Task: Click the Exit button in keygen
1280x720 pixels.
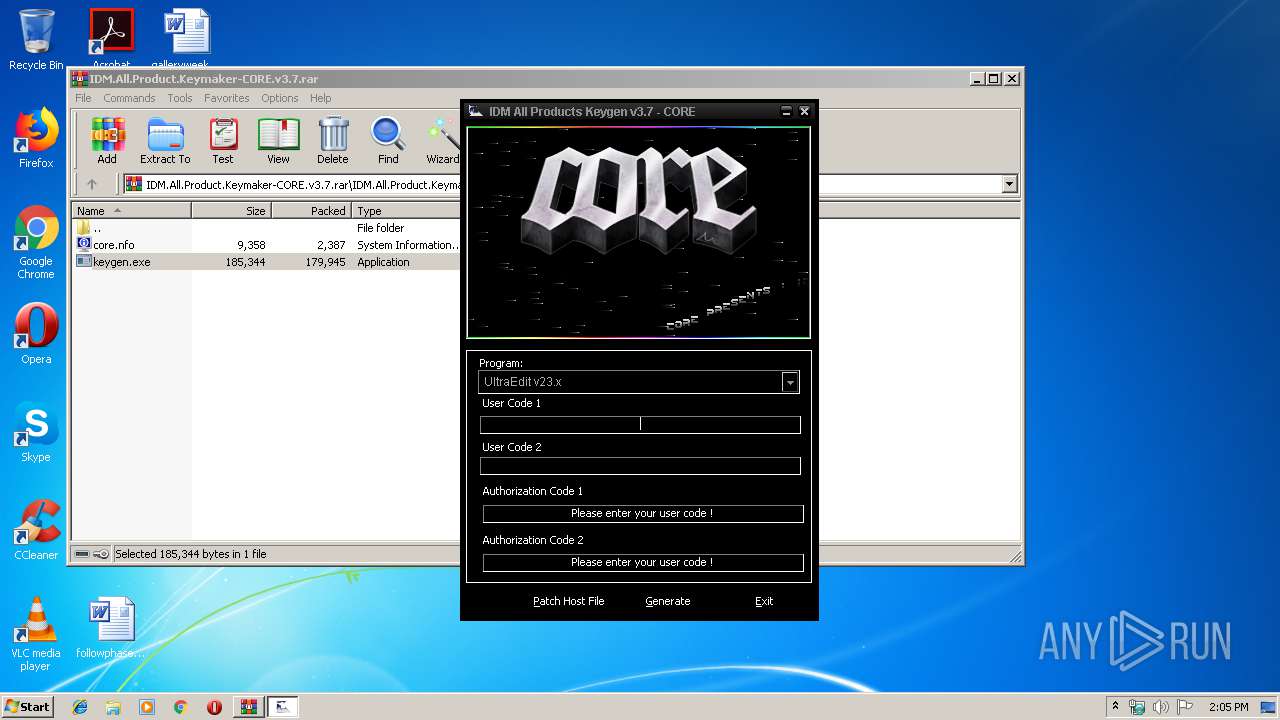Action: coord(764,601)
